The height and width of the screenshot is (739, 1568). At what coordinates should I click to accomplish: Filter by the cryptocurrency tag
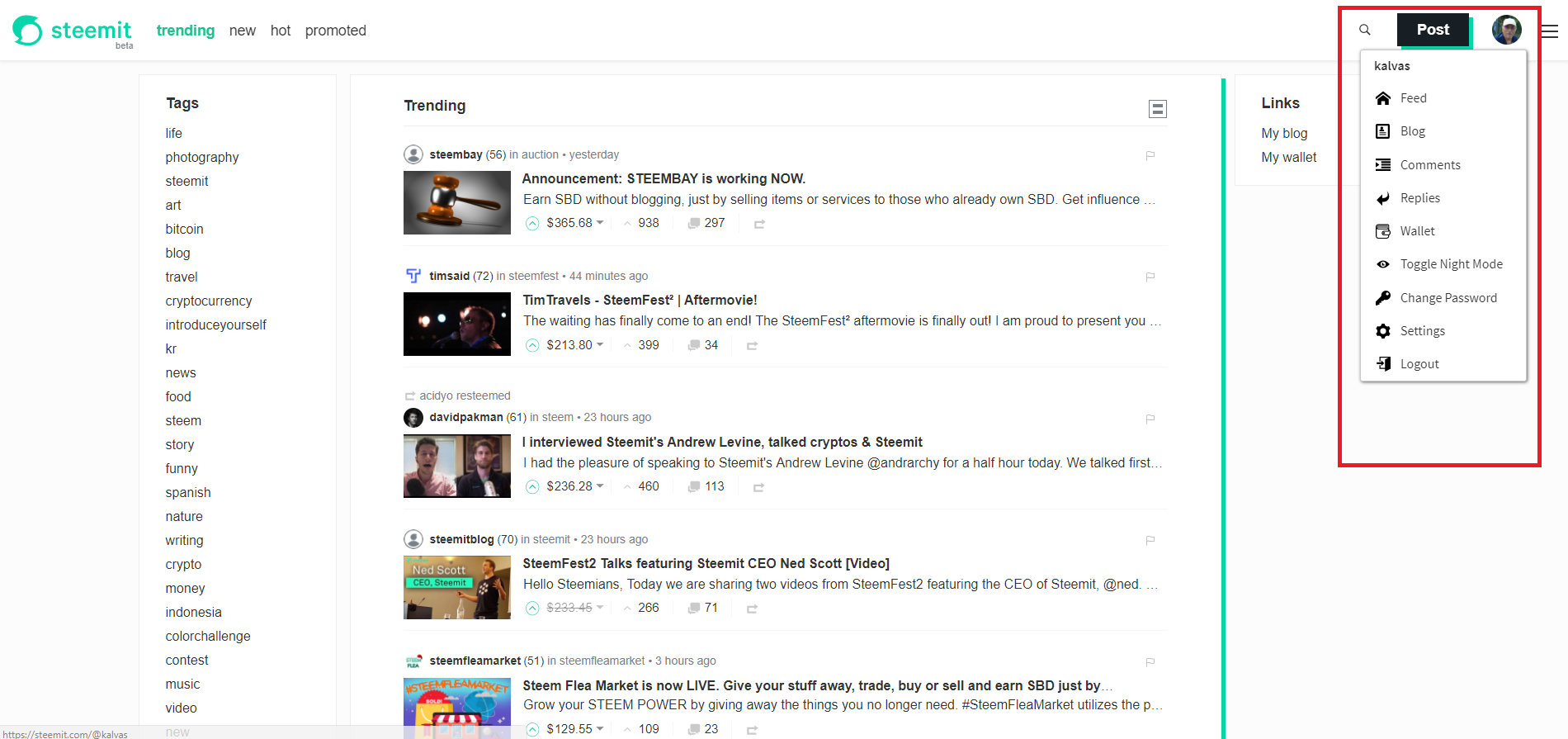pyautogui.click(x=209, y=301)
